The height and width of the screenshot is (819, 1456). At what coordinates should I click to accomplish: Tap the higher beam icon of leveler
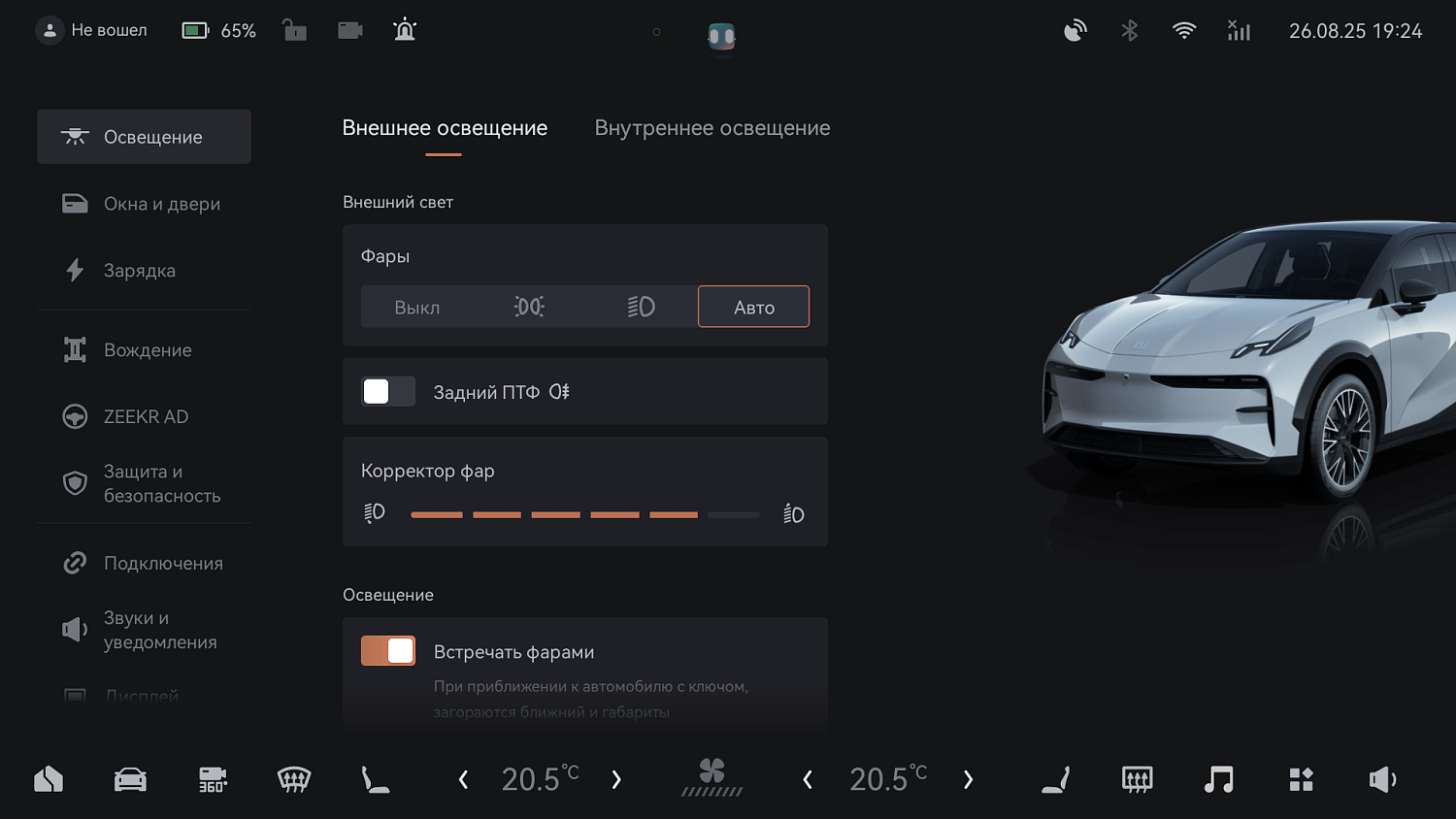coord(794,513)
